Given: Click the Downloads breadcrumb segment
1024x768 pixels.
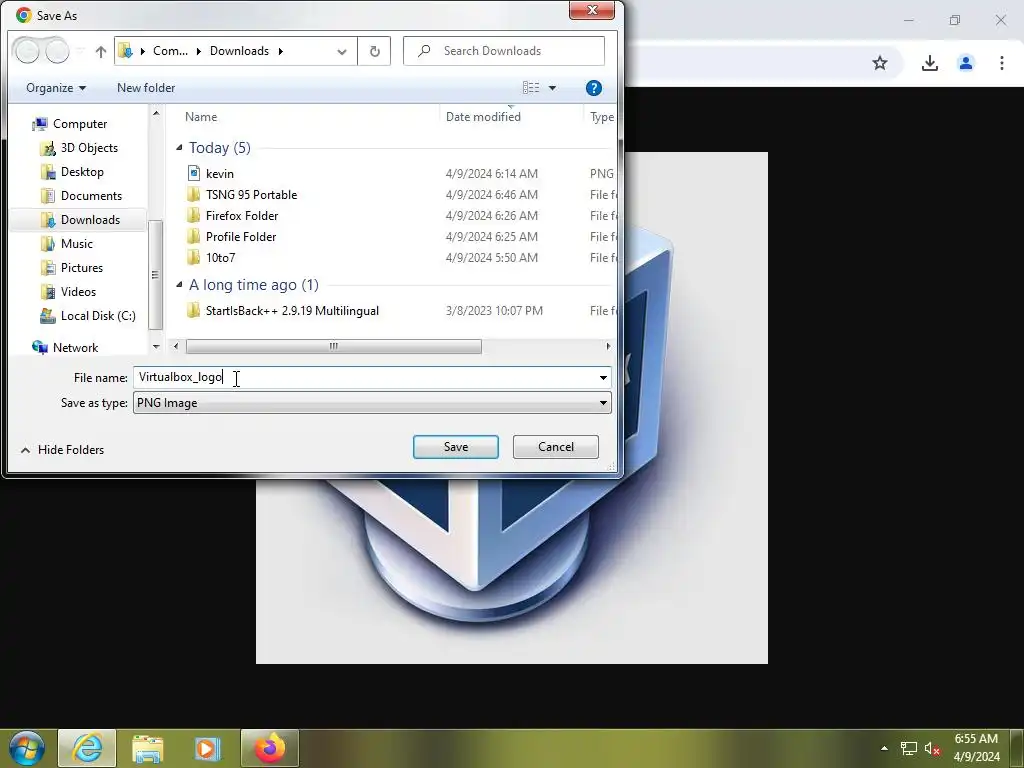Looking at the screenshot, I should pos(239,51).
